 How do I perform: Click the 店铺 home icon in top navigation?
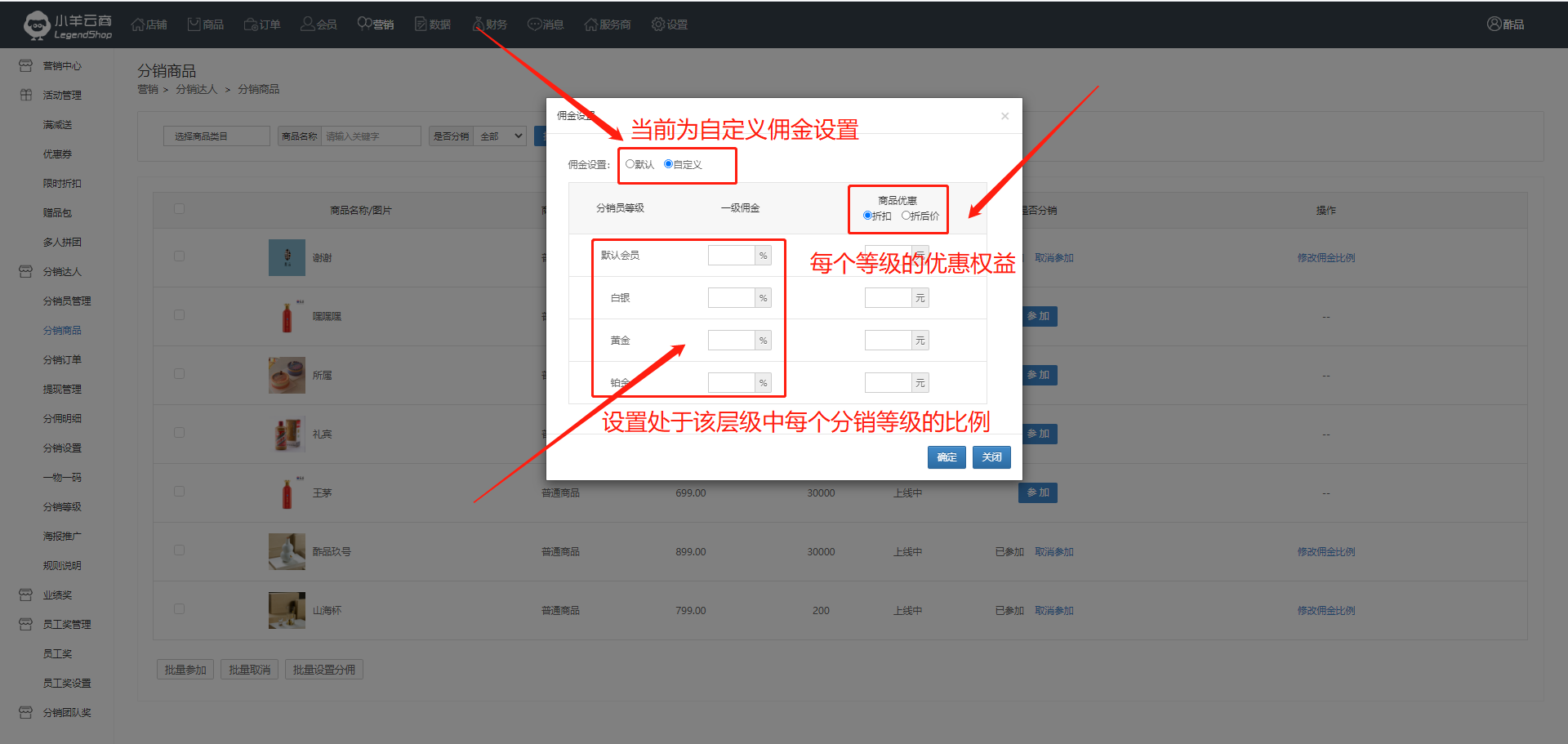(138, 25)
